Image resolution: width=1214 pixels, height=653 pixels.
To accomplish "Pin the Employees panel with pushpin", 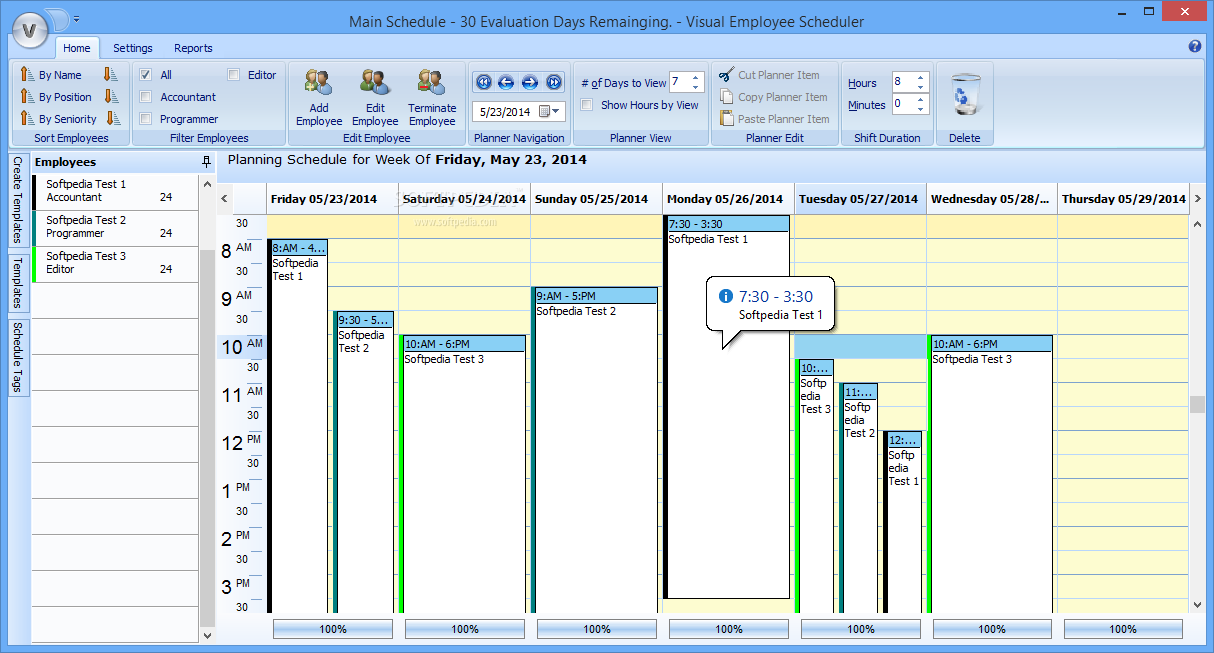I will pyautogui.click(x=206, y=161).
